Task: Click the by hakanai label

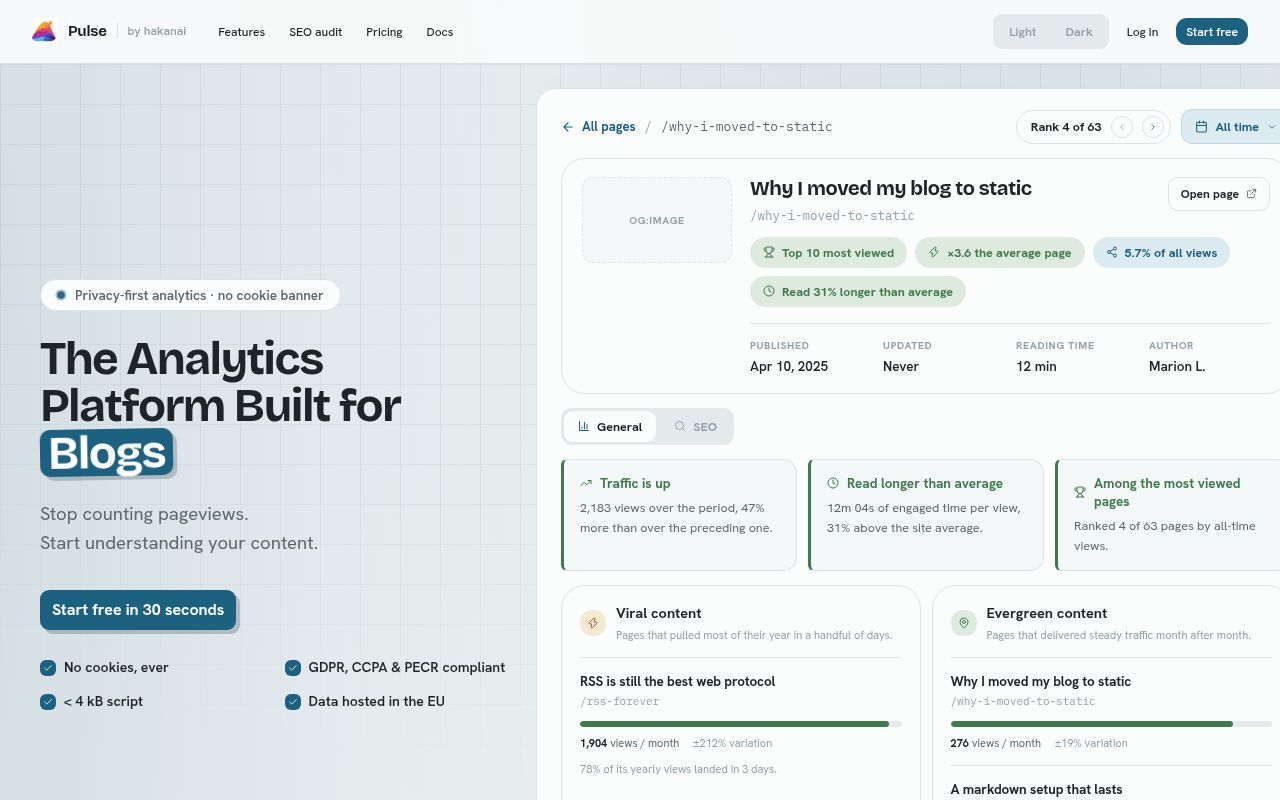Action: (157, 31)
